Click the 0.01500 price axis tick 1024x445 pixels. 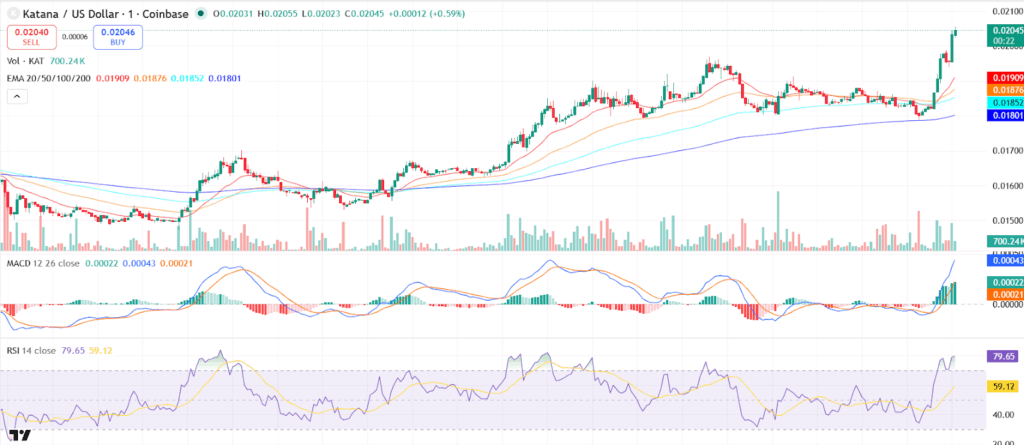(1006, 220)
